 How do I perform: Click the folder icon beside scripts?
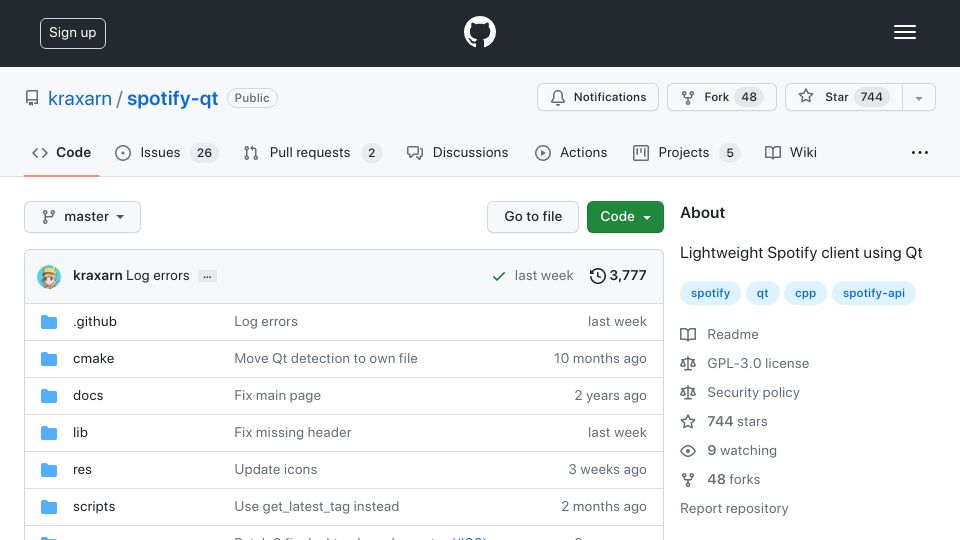(x=49, y=507)
